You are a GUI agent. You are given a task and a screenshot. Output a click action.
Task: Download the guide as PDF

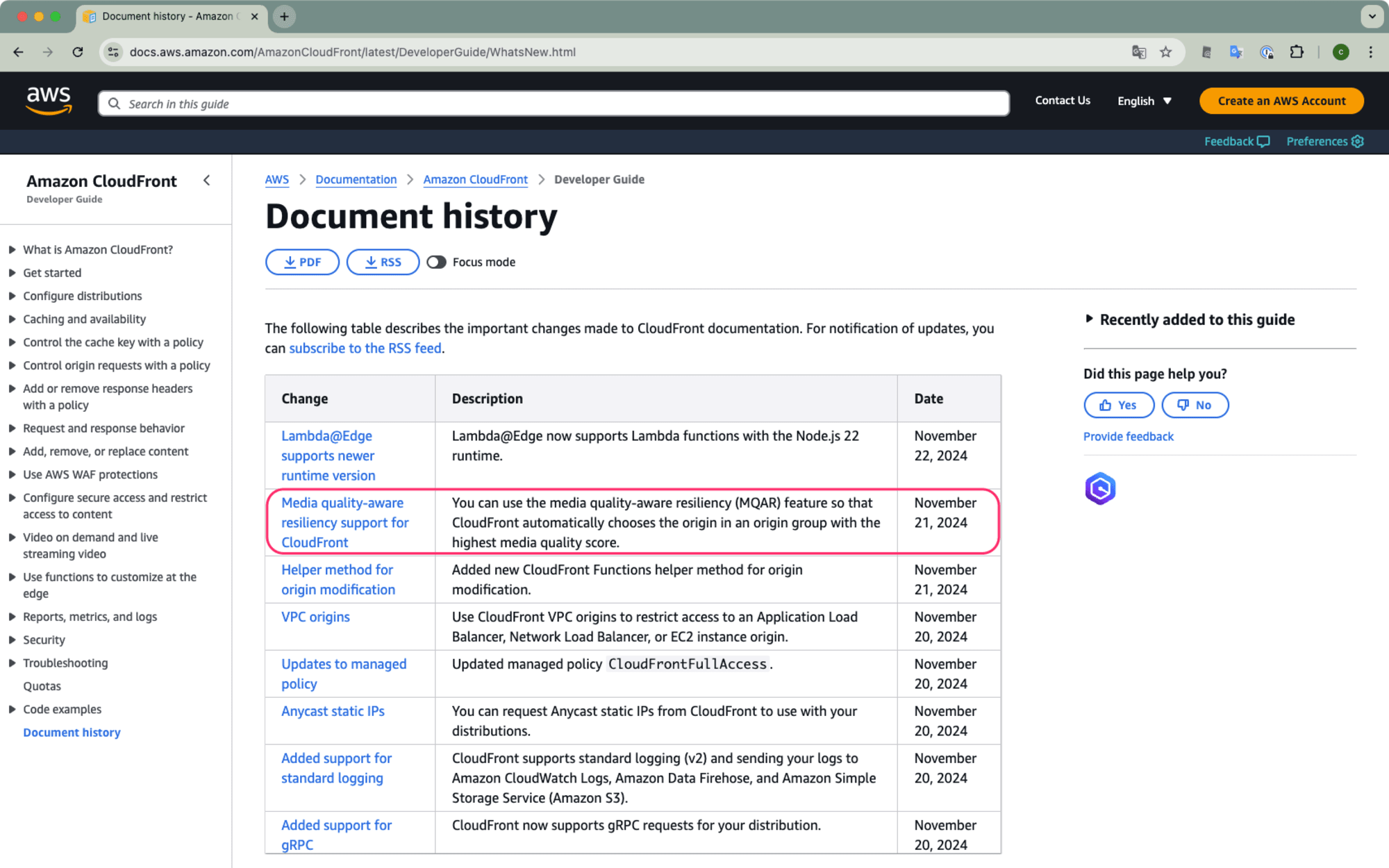tap(302, 262)
